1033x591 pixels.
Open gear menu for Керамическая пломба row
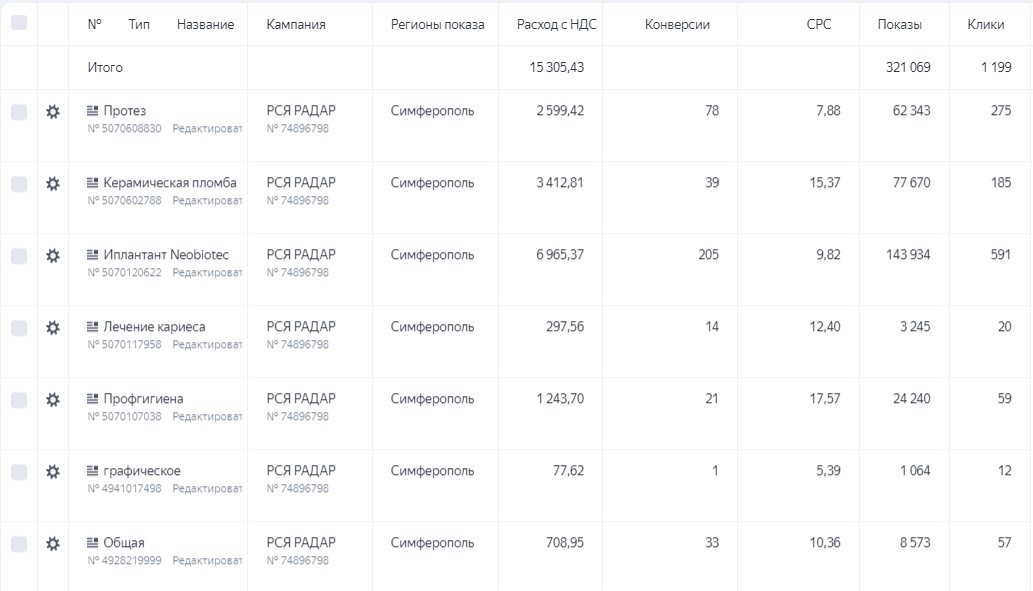53,183
